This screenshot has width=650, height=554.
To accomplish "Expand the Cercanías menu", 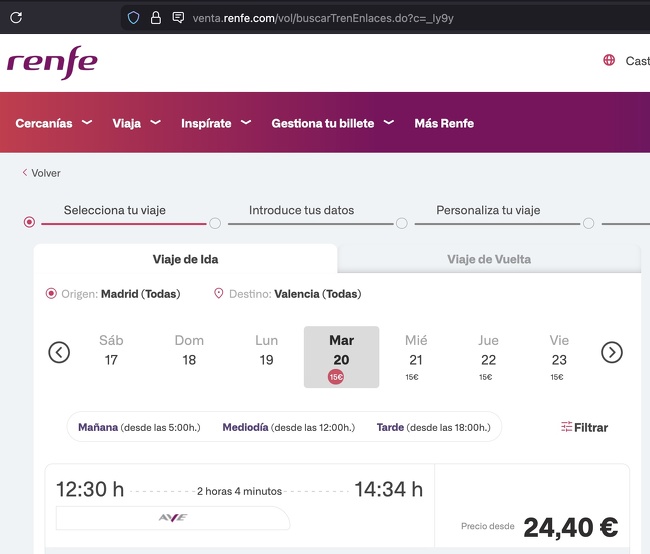I will (53, 123).
